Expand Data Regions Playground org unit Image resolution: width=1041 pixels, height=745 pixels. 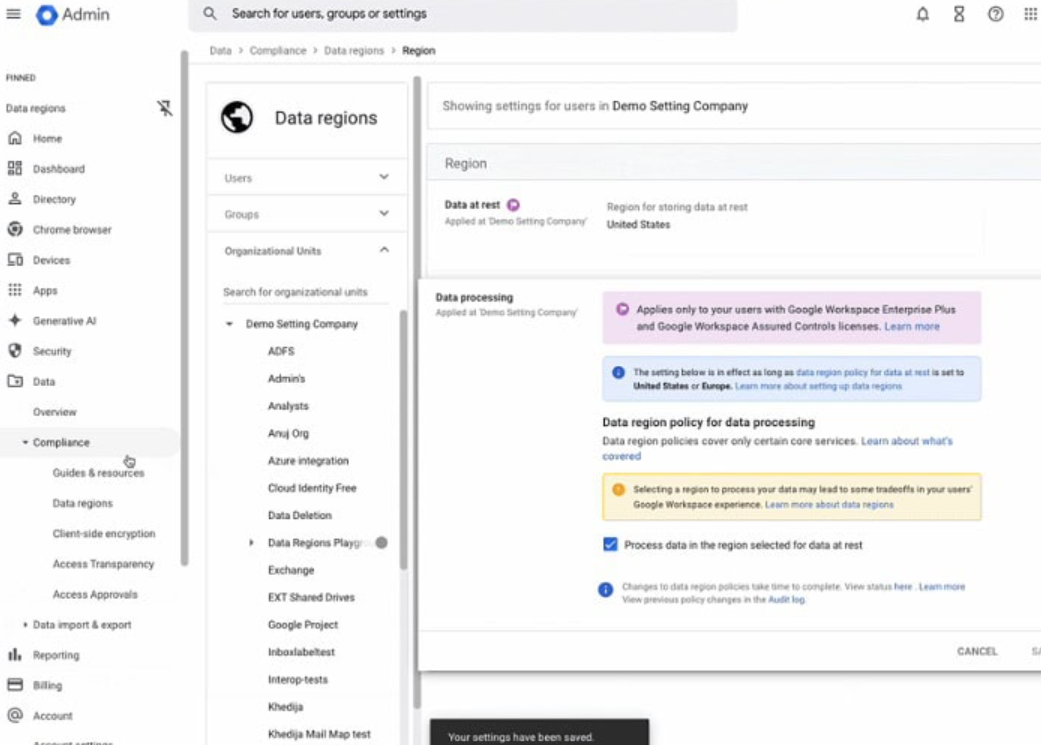pyautogui.click(x=251, y=542)
